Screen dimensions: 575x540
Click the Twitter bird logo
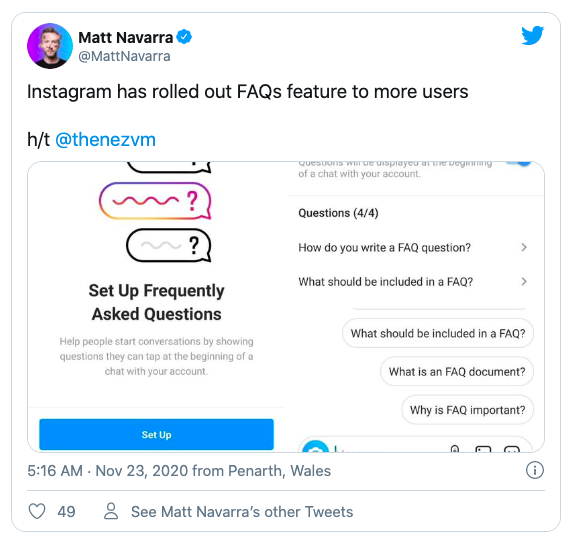(533, 36)
